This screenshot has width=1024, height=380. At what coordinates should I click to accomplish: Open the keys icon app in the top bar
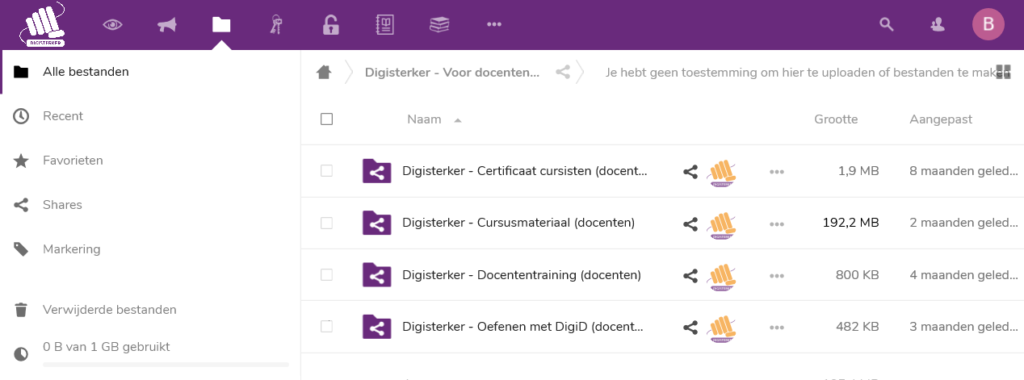click(x=276, y=25)
